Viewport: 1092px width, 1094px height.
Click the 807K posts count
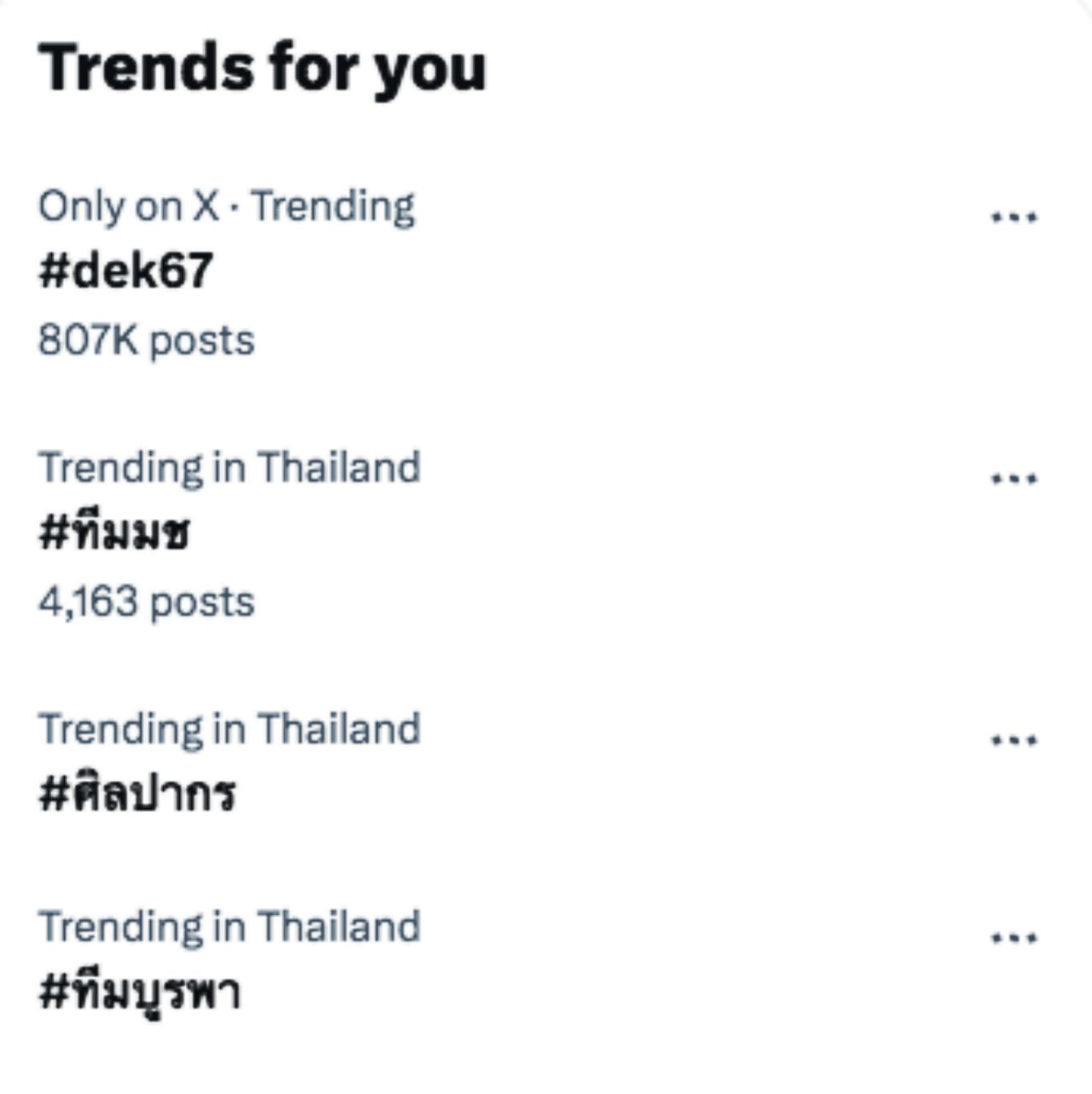pos(146,340)
